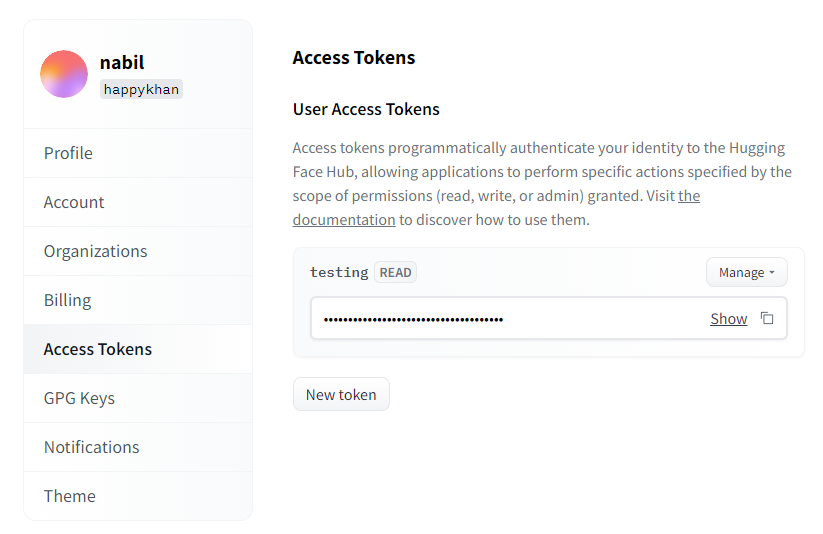
Task: Click the testing token name
Action: coord(339,272)
